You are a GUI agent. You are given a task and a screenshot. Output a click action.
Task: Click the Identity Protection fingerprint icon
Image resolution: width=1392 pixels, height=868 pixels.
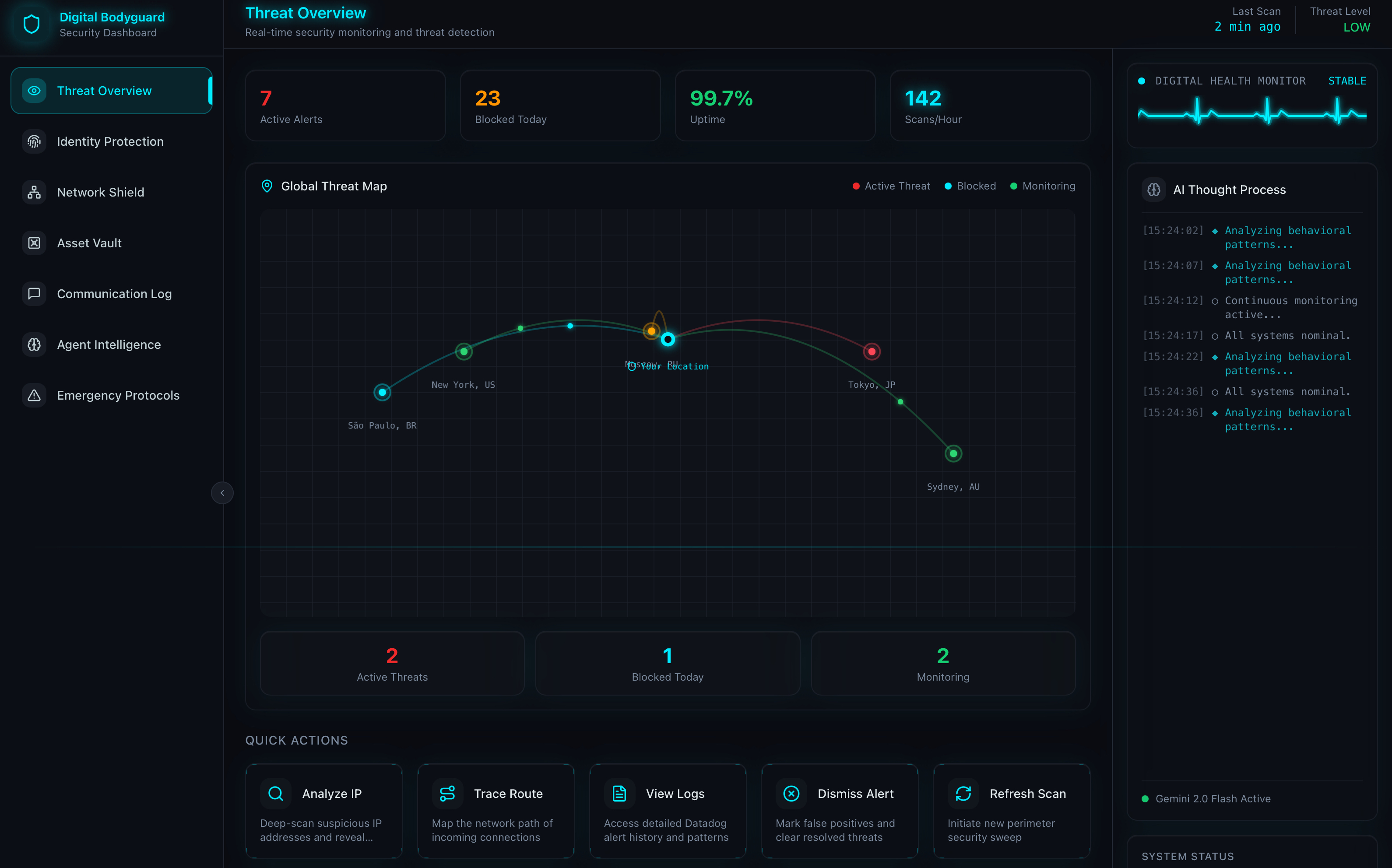click(x=34, y=141)
